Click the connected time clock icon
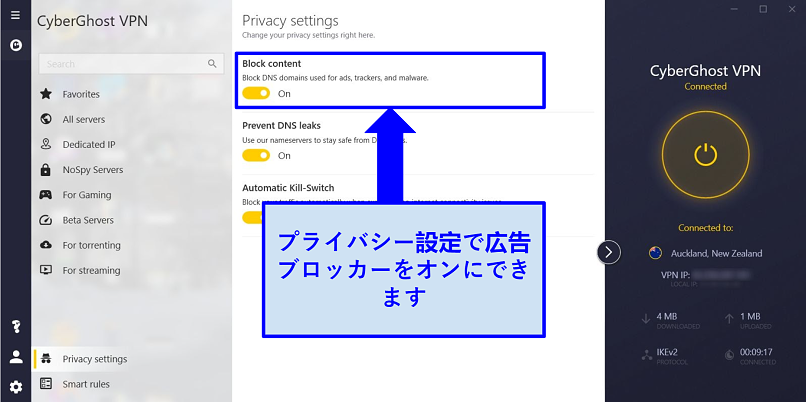Viewport: 806px width, 402px height. point(729,355)
